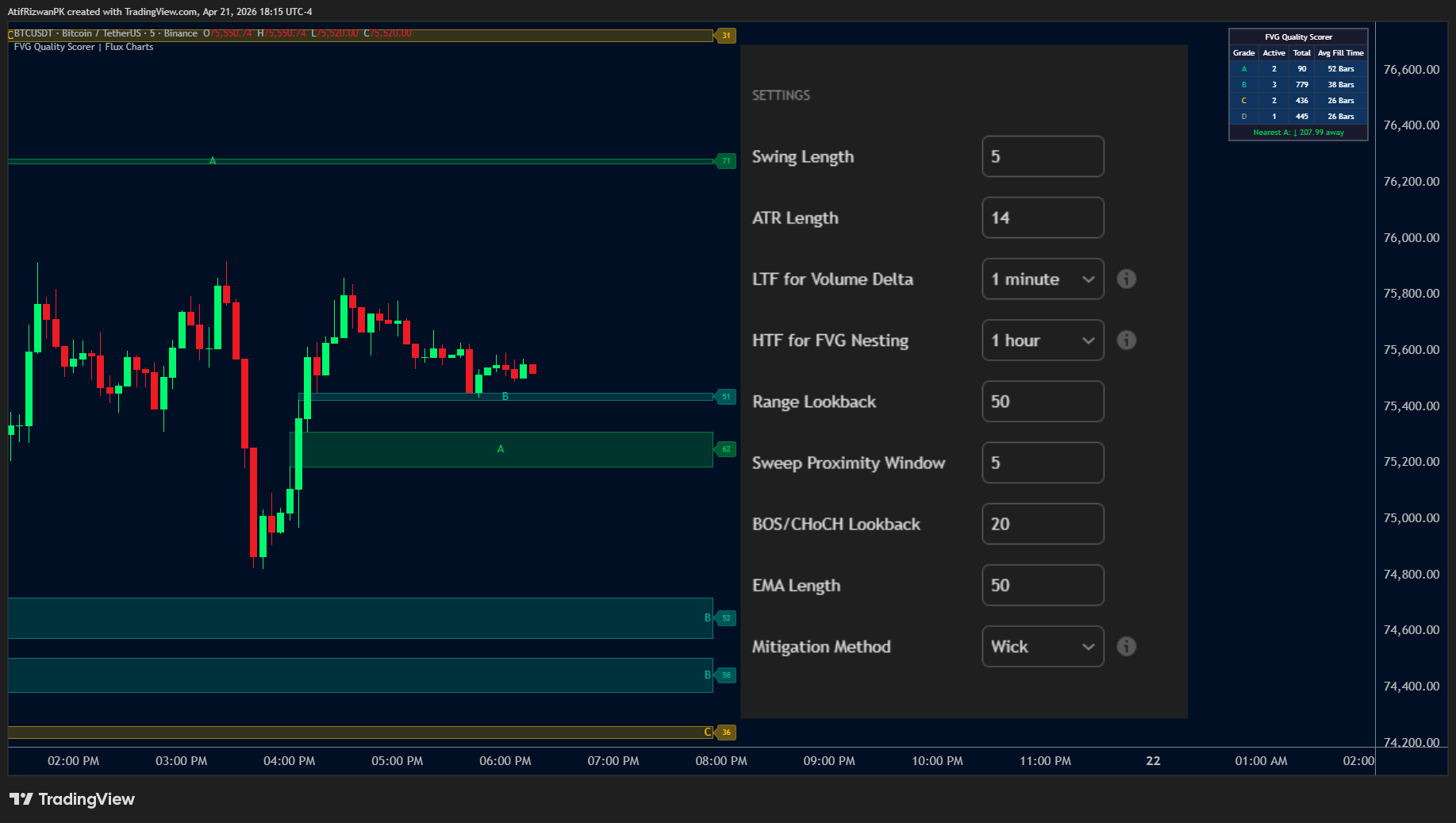The width and height of the screenshot is (1456, 823).
Task: Click the yellow score tag 36
Action: point(726,733)
